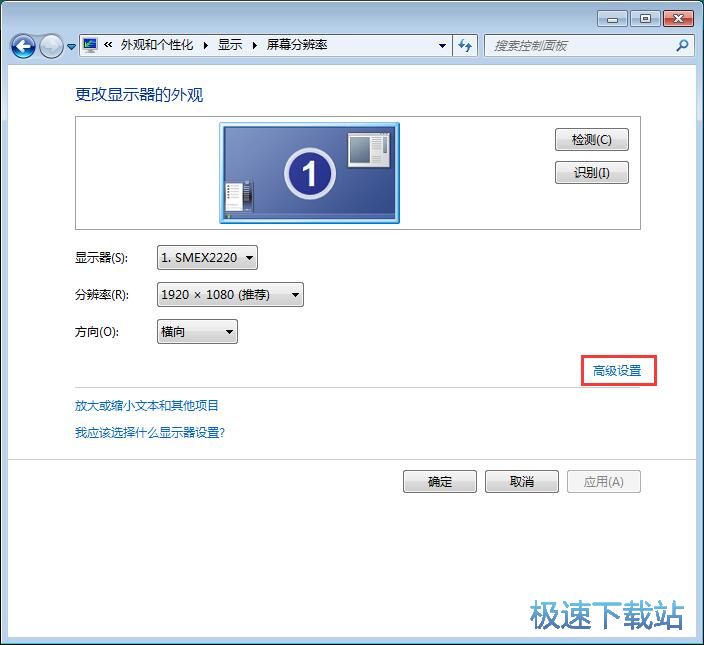The image size is (704, 645).
Task: Click the double-chevron in the address bar
Action: [x=108, y=44]
